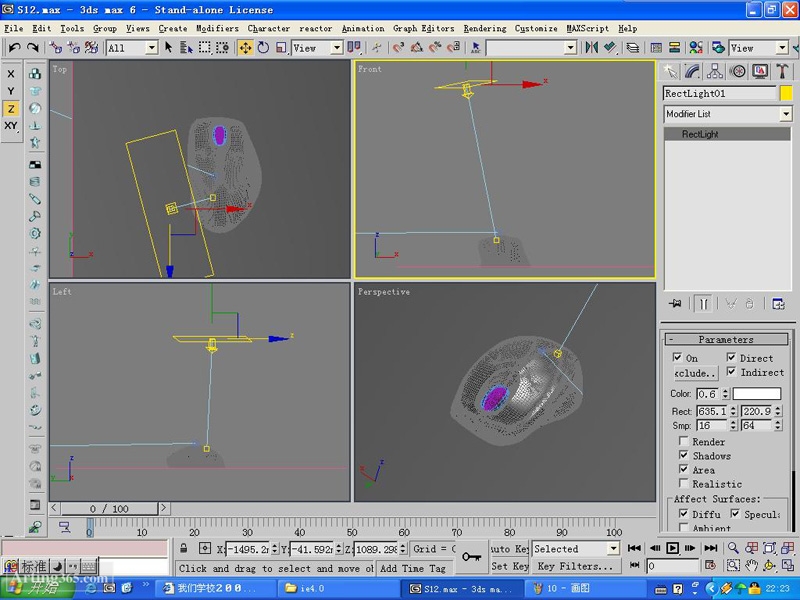Click the Play Animation button

[672, 548]
